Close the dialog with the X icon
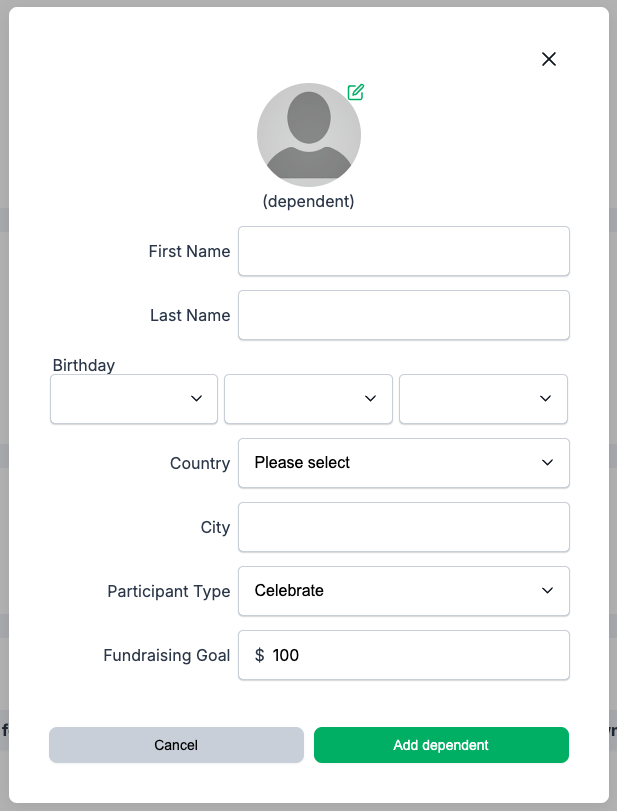 coord(548,59)
